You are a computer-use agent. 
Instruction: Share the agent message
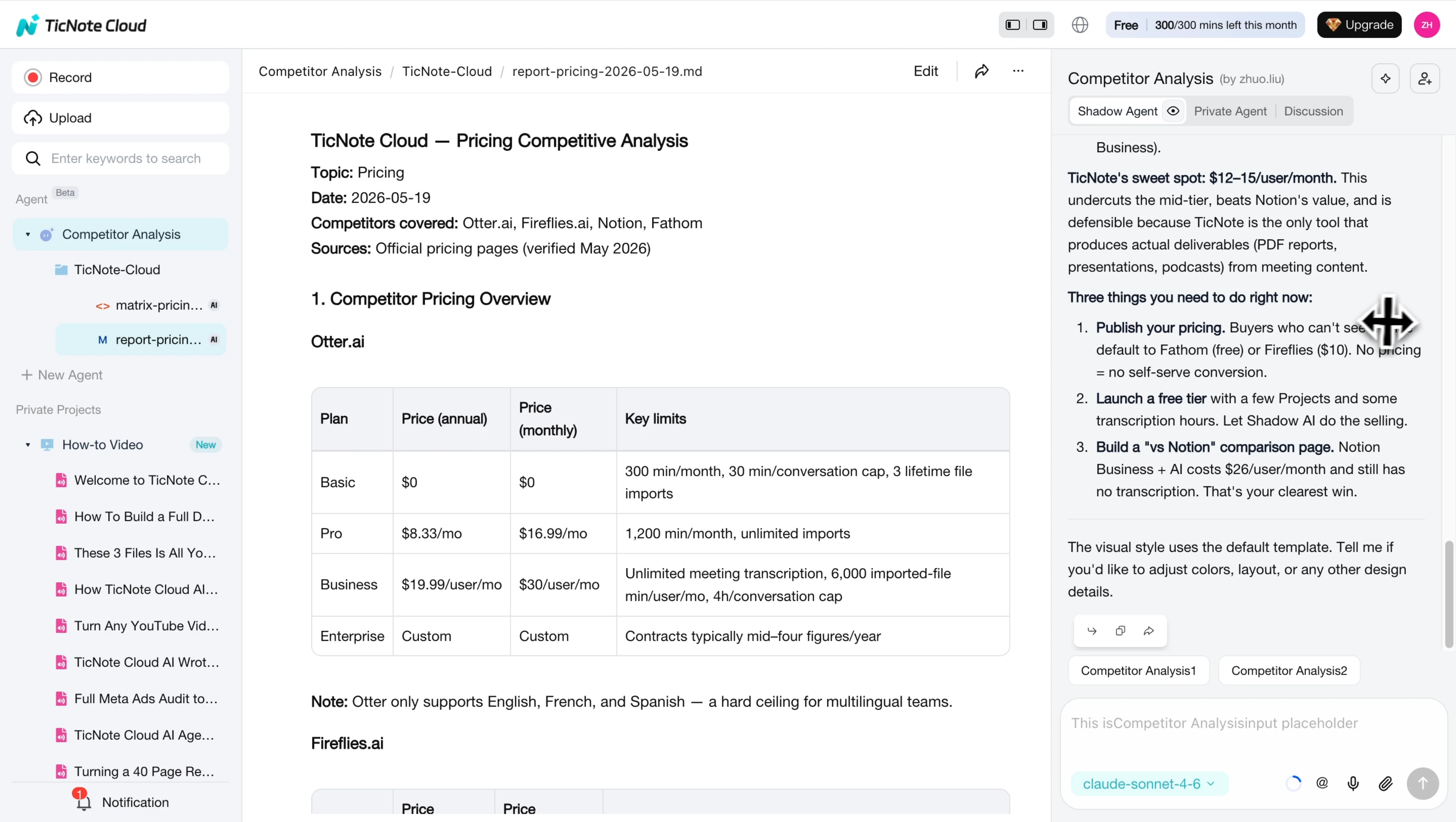(x=1149, y=630)
